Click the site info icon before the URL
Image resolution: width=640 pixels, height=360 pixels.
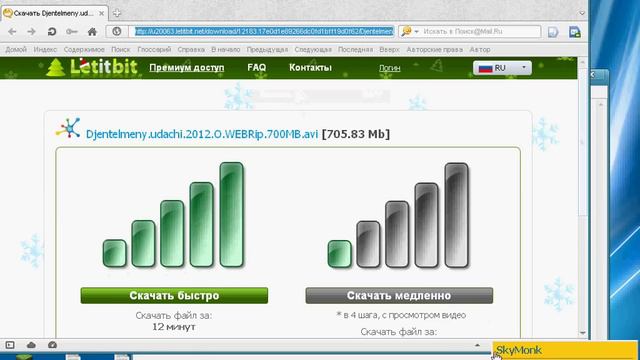[x=117, y=31]
